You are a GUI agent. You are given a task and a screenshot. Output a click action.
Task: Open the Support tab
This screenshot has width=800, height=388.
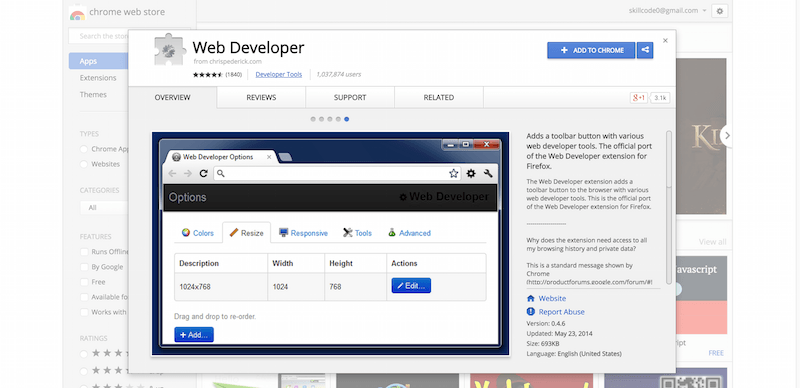(x=350, y=98)
